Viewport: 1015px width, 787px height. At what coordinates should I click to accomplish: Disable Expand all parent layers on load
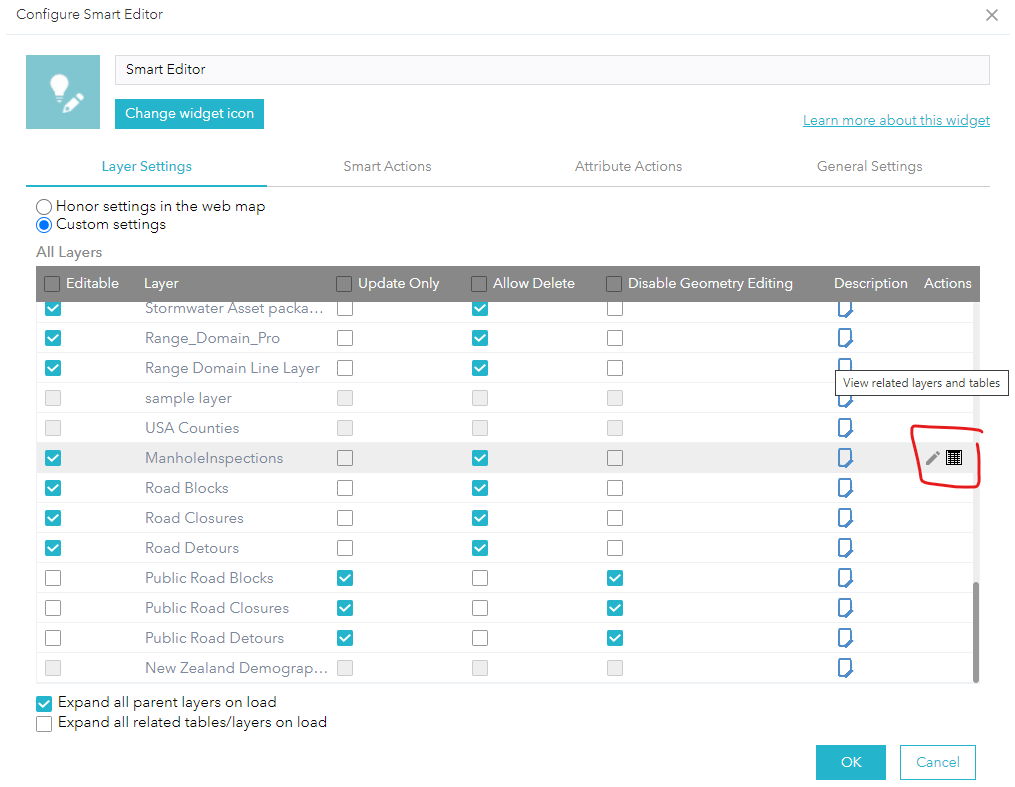(44, 704)
